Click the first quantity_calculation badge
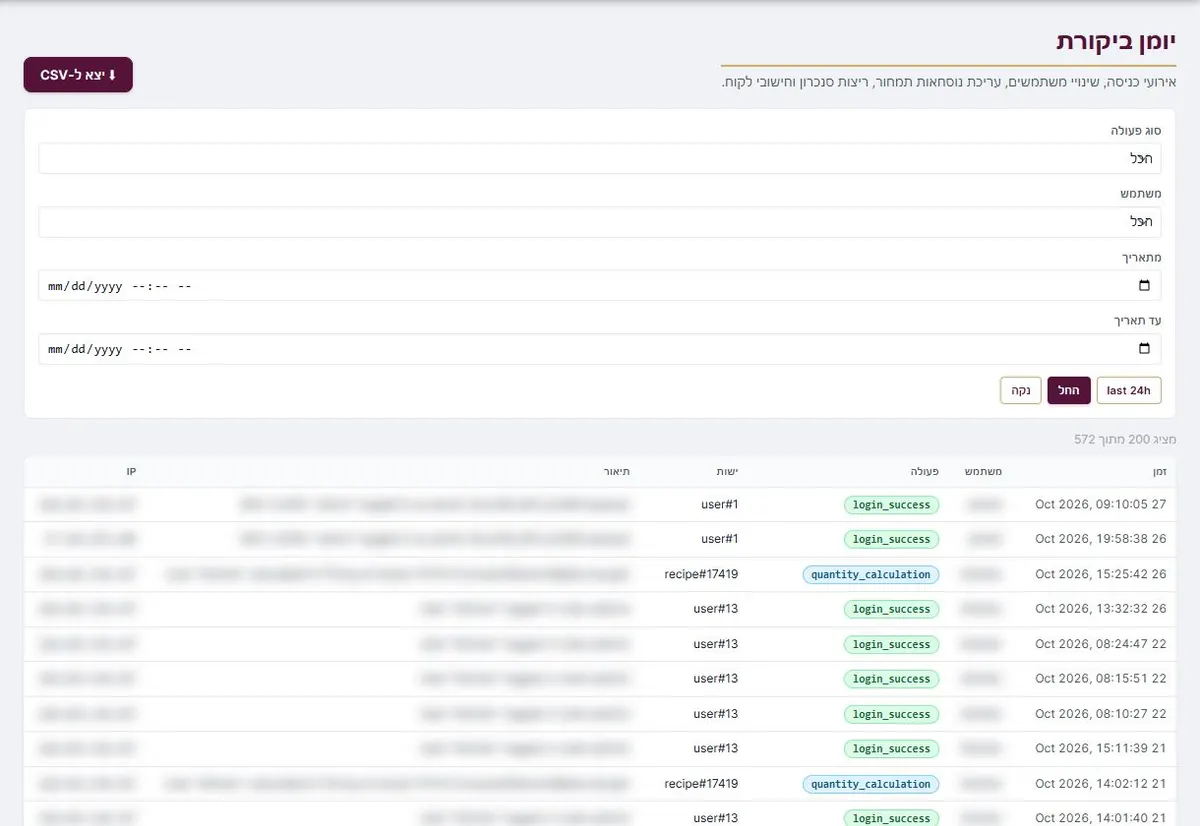 click(871, 574)
